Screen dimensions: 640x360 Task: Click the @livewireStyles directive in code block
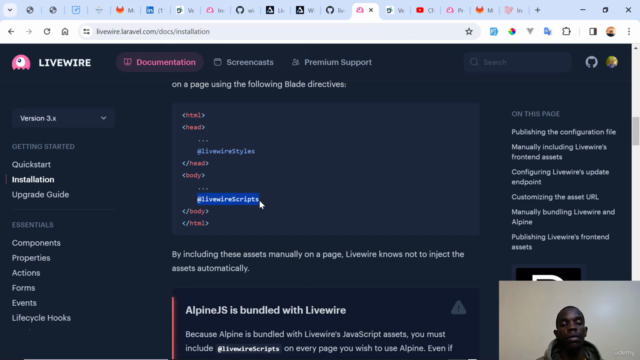click(x=226, y=151)
